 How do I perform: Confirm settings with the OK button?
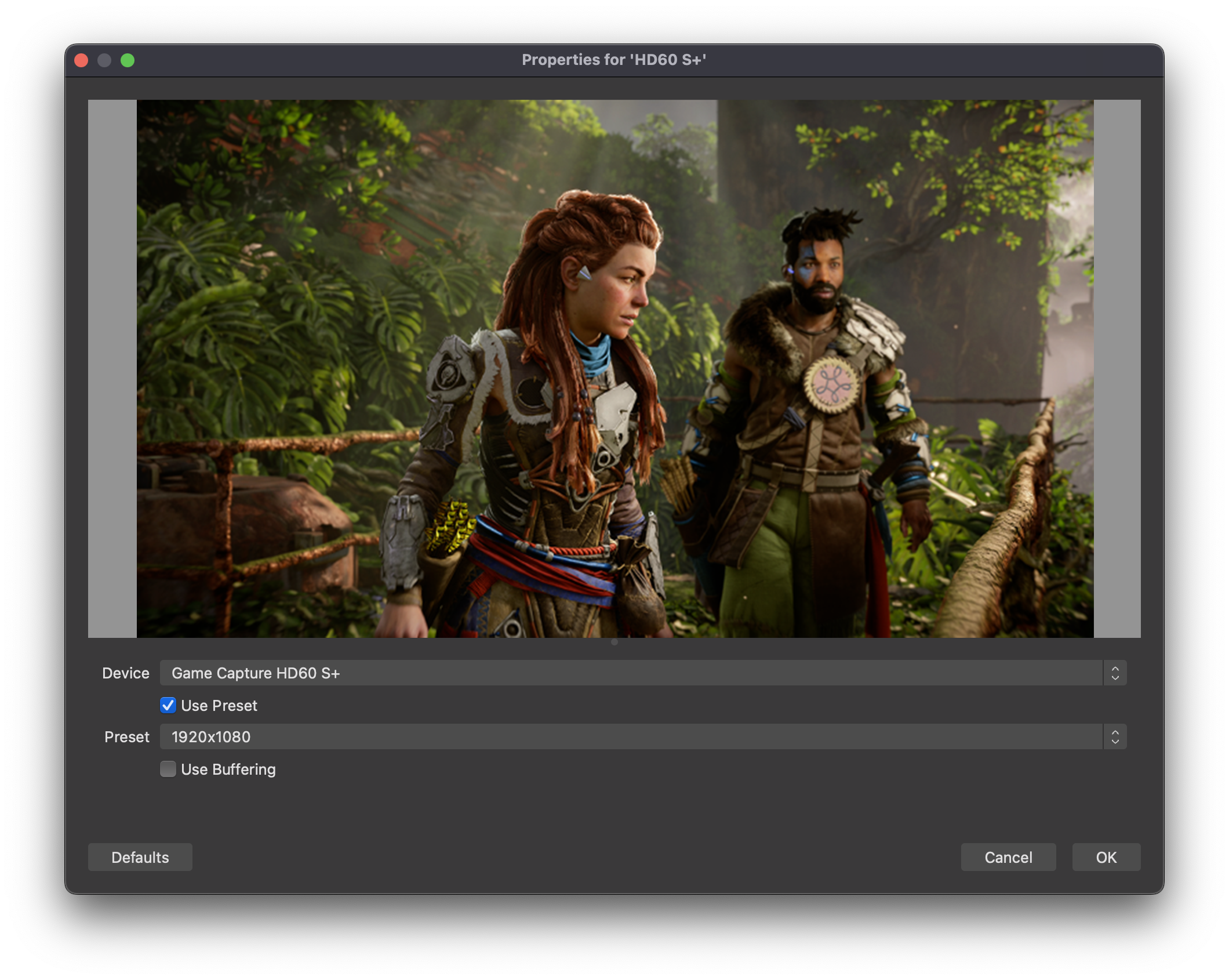pyautogui.click(x=1106, y=857)
